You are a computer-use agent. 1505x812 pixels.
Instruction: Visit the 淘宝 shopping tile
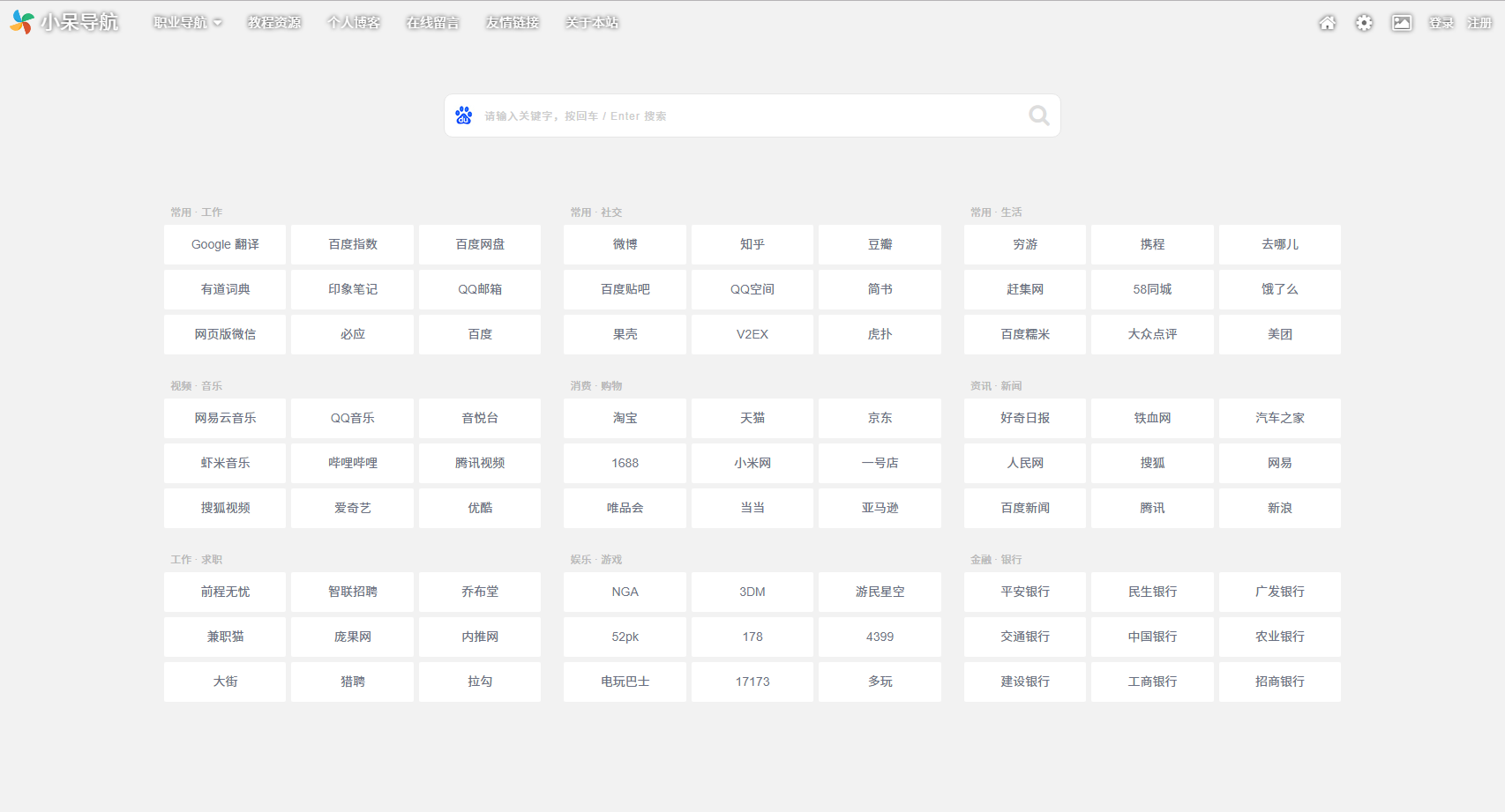pos(625,418)
